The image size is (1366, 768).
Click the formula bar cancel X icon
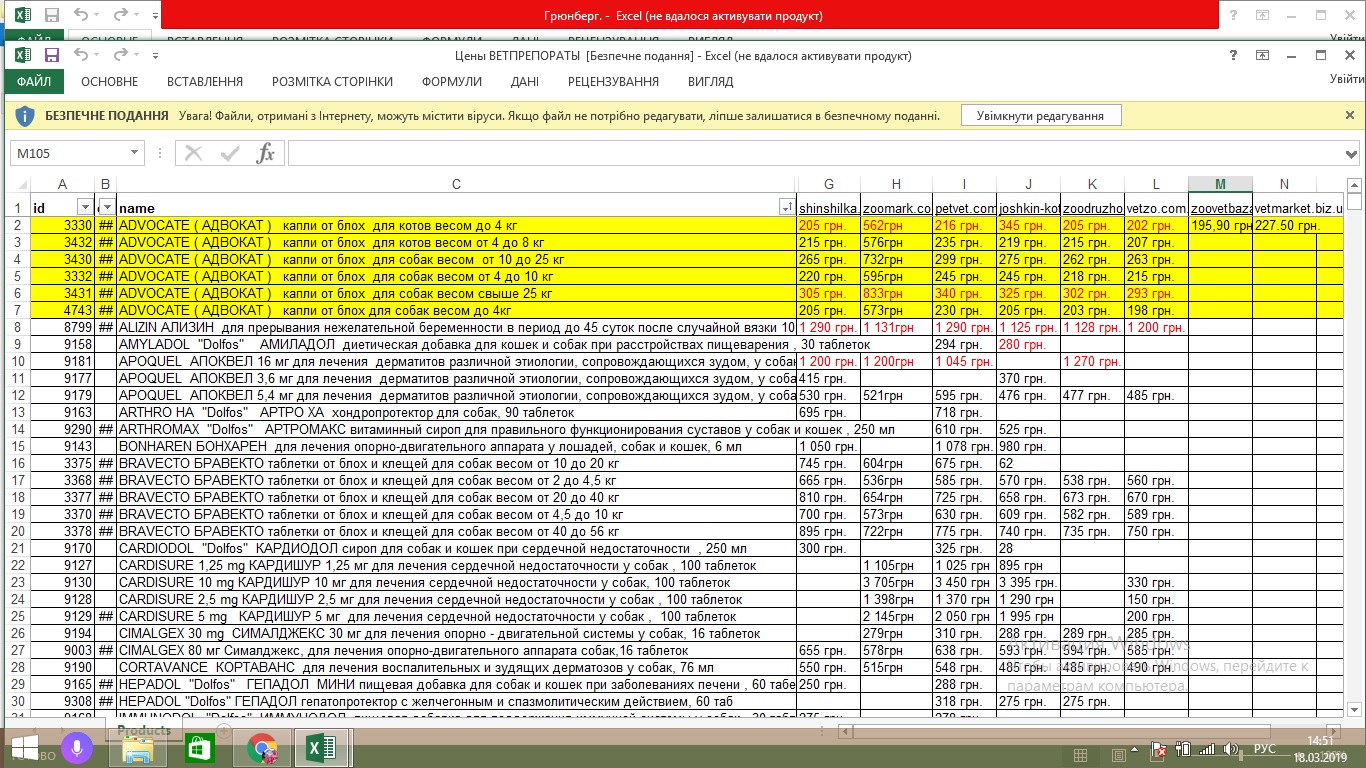[194, 153]
